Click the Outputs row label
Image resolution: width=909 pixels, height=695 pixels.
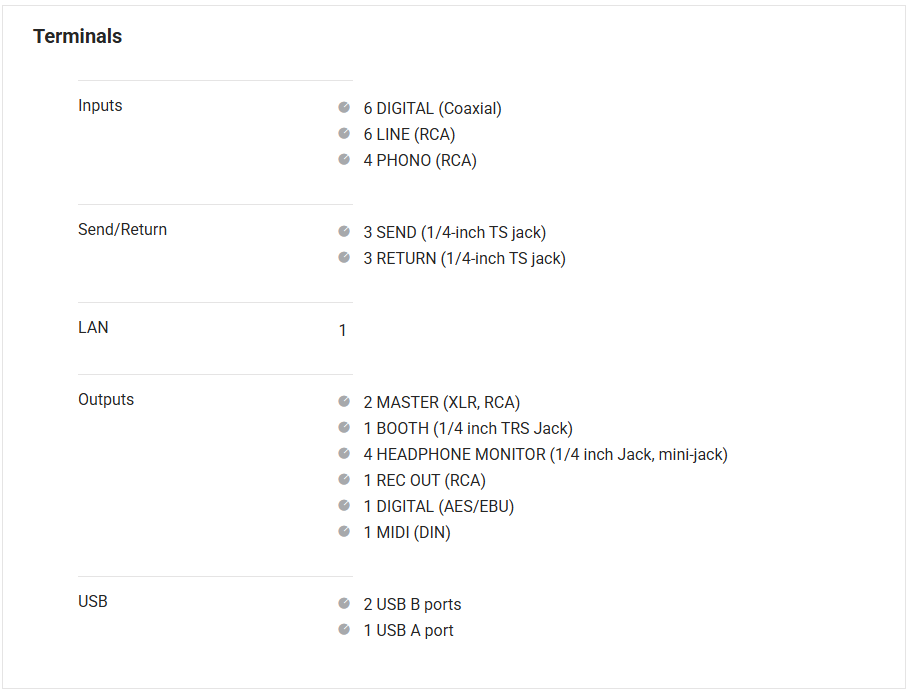coord(106,400)
